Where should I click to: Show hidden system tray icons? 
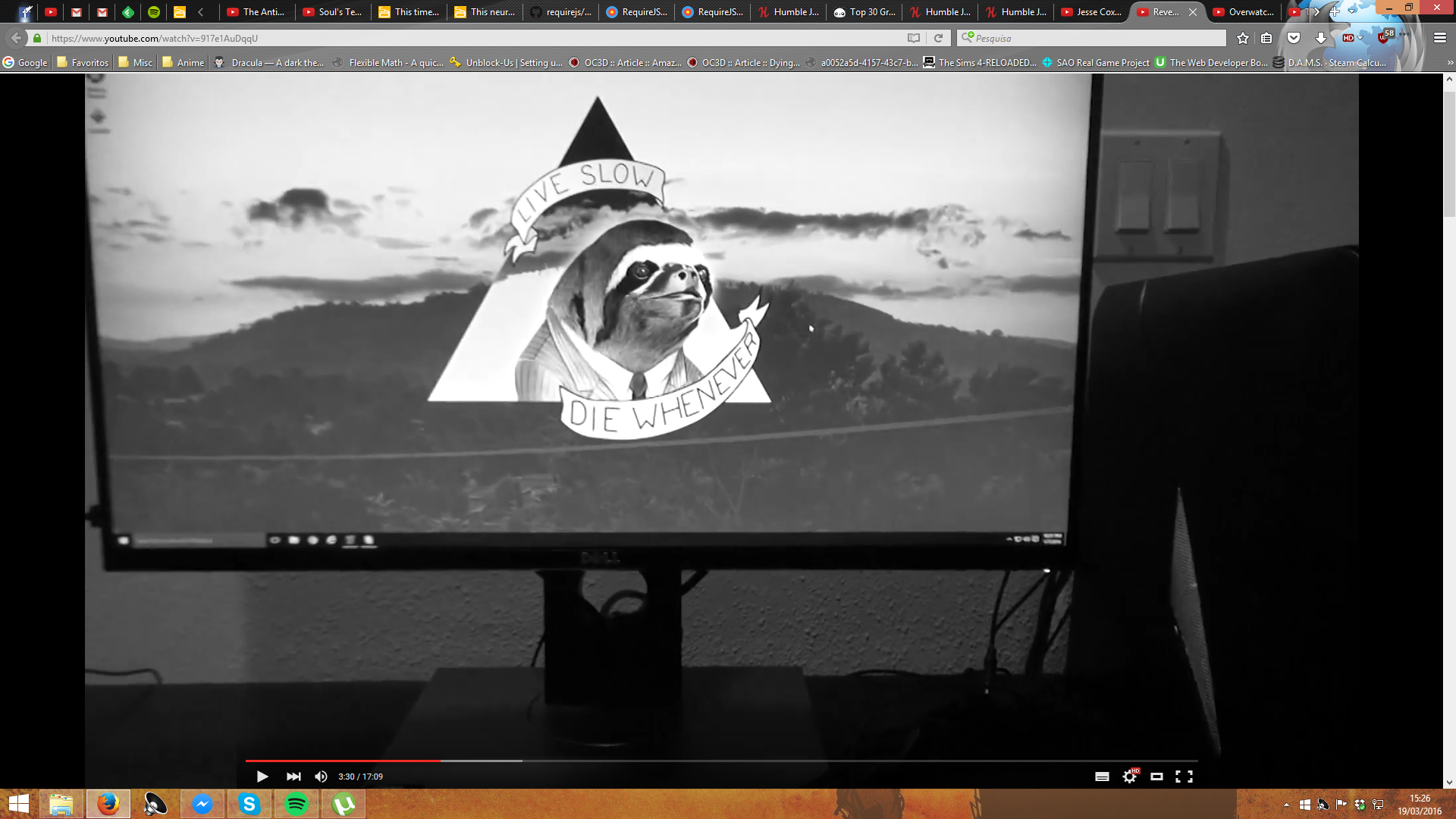[1286, 805]
